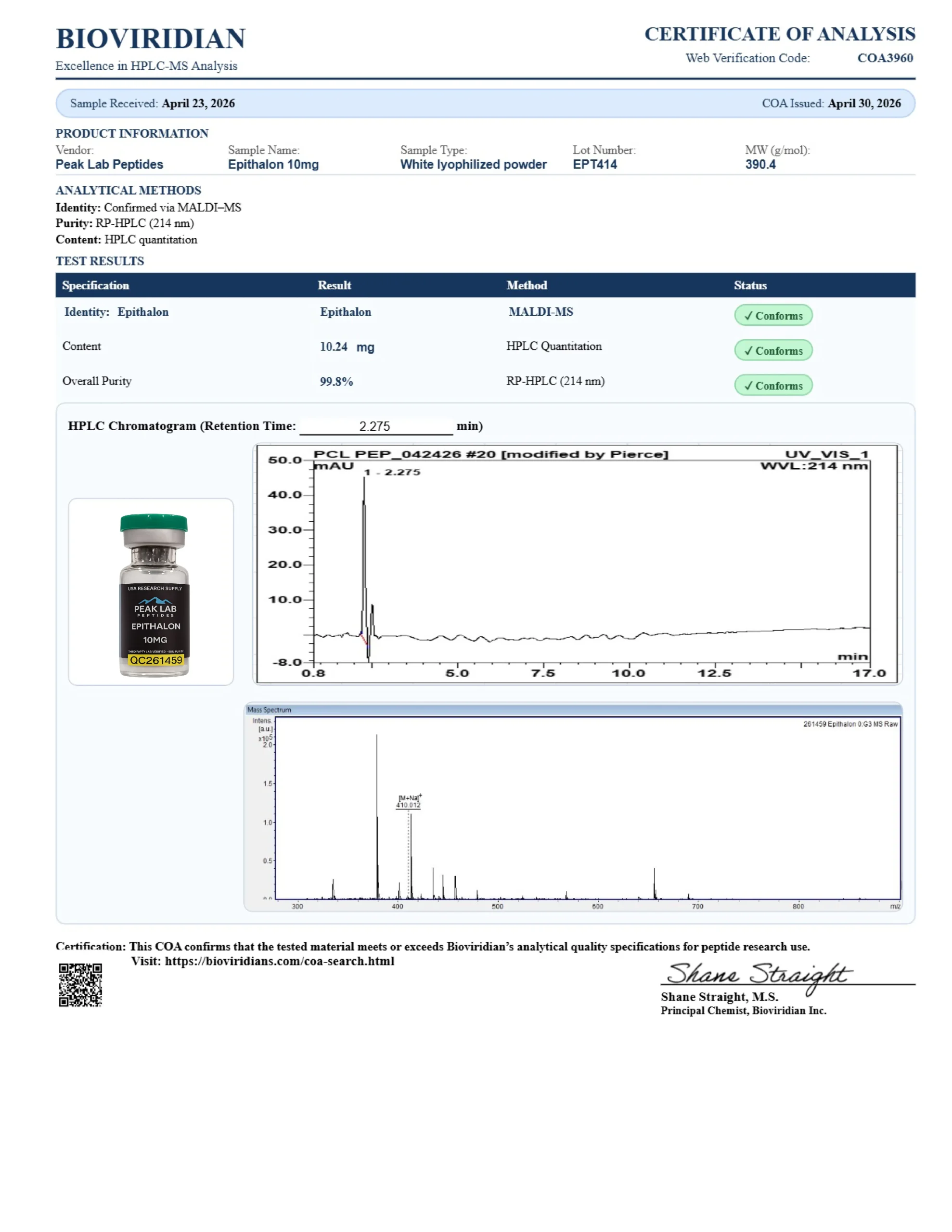
Task: Click the peak label 1 - 2.275 in chromatogram
Action: coord(392,473)
